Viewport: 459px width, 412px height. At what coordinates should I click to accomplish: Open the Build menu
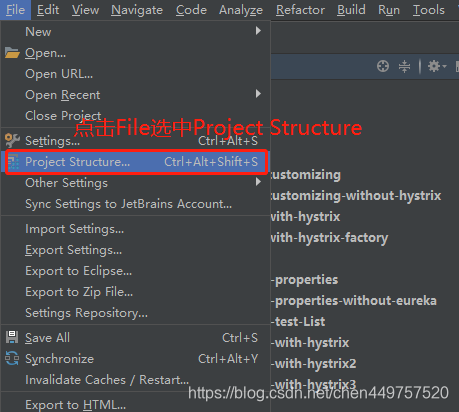(351, 10)
